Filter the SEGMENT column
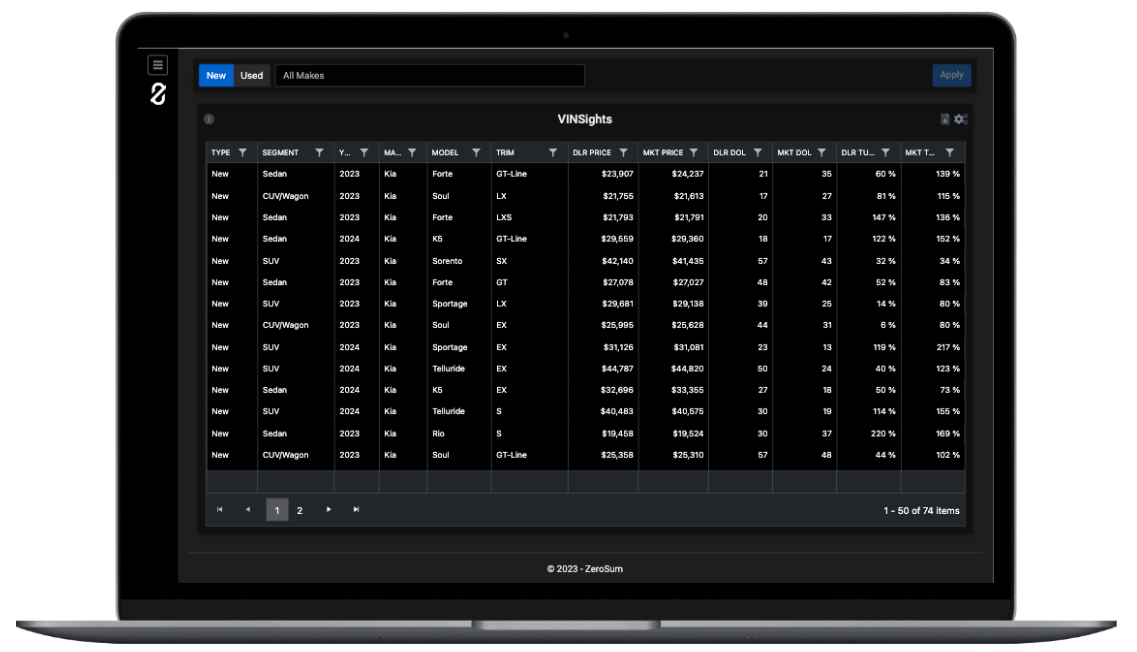1137x652 pixels. coord(319,152)
